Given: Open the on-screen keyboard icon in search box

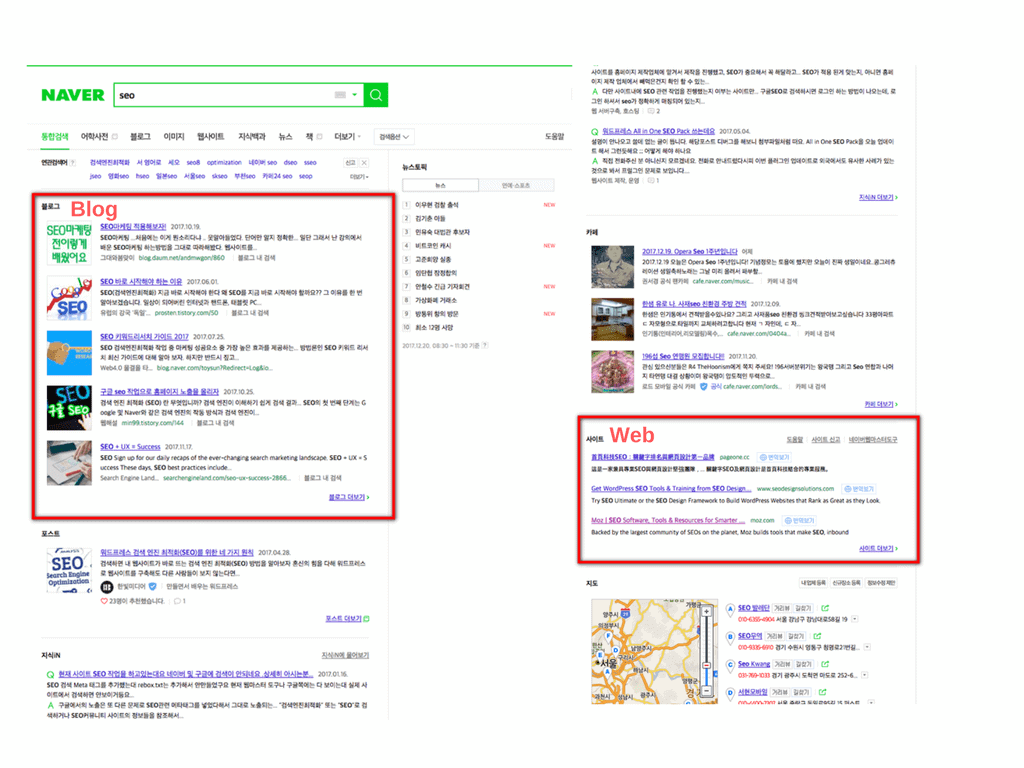Looking at the screenshot, I should (x=340, y=95).
